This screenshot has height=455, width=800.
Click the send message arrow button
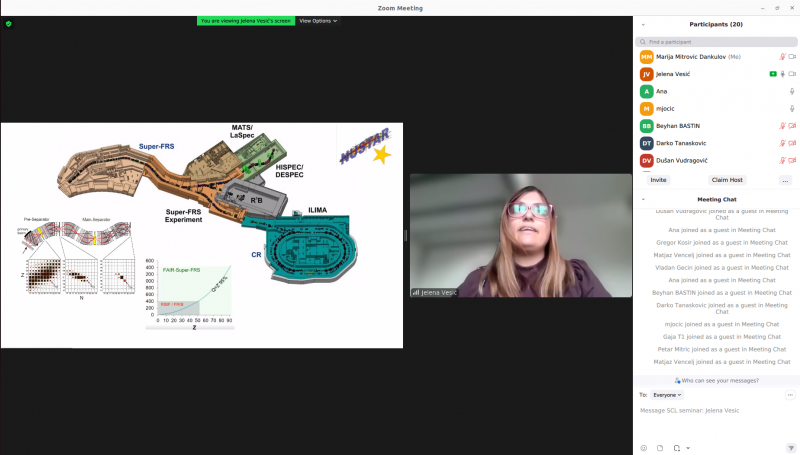[x=791, y=448]
